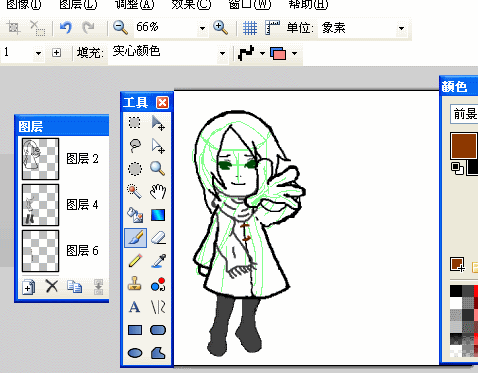Select the Color Picker eyedropper tool

click(x=158, y=261)
